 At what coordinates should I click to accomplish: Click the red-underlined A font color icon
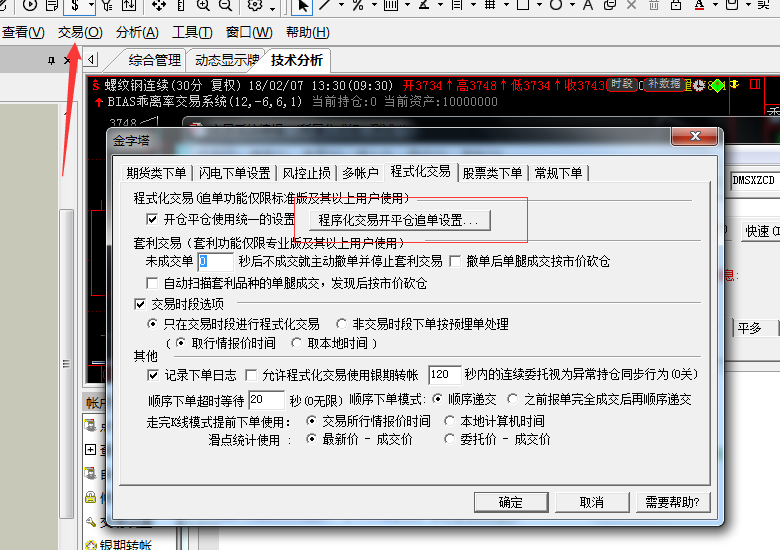[699, 5]
